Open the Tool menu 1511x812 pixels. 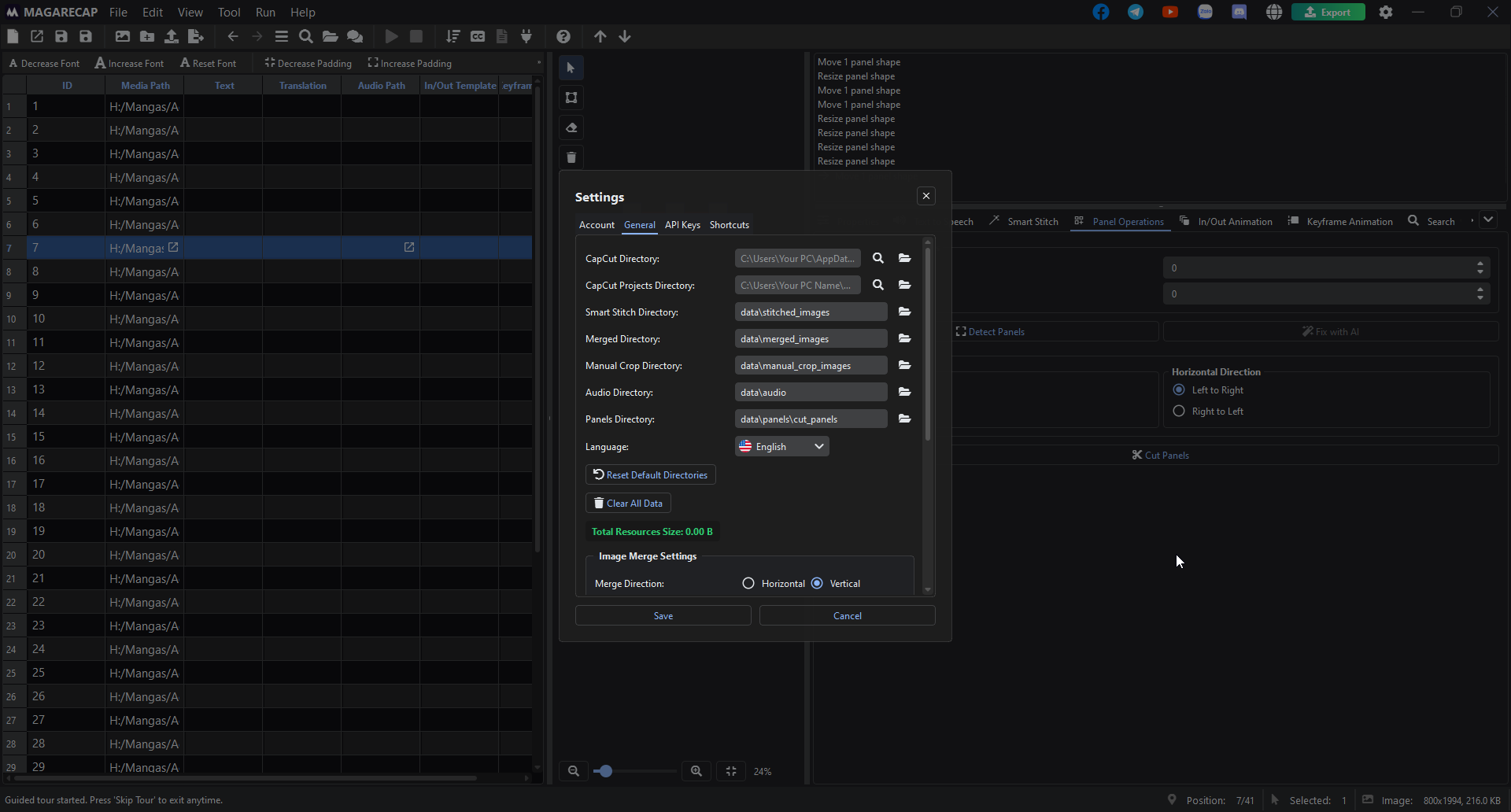(229, 12)
